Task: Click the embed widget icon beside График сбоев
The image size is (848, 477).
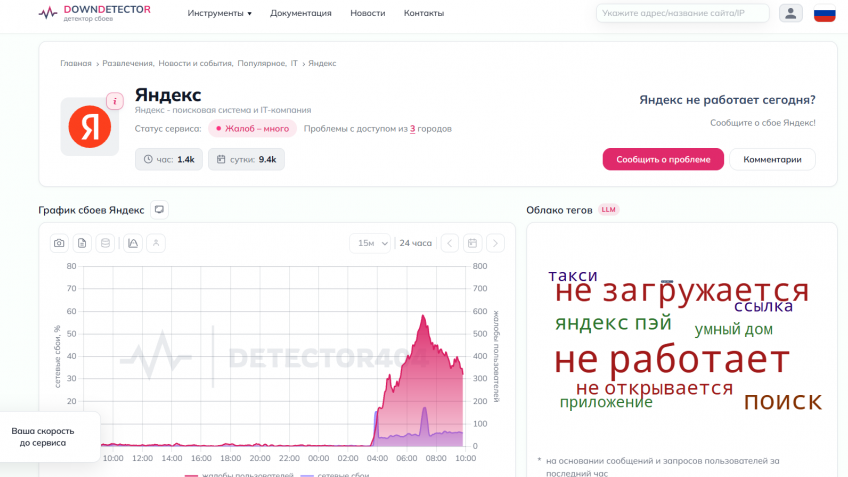Action: tap(159, 210)
